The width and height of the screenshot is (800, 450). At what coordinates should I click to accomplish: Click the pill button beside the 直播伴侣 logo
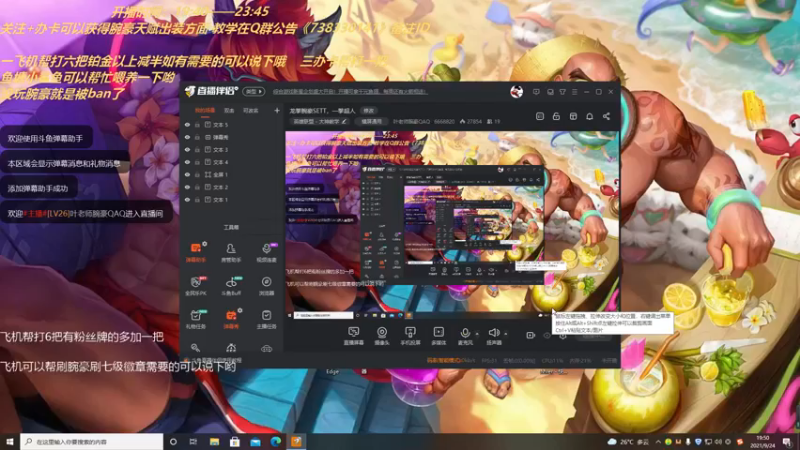[253, 92]
